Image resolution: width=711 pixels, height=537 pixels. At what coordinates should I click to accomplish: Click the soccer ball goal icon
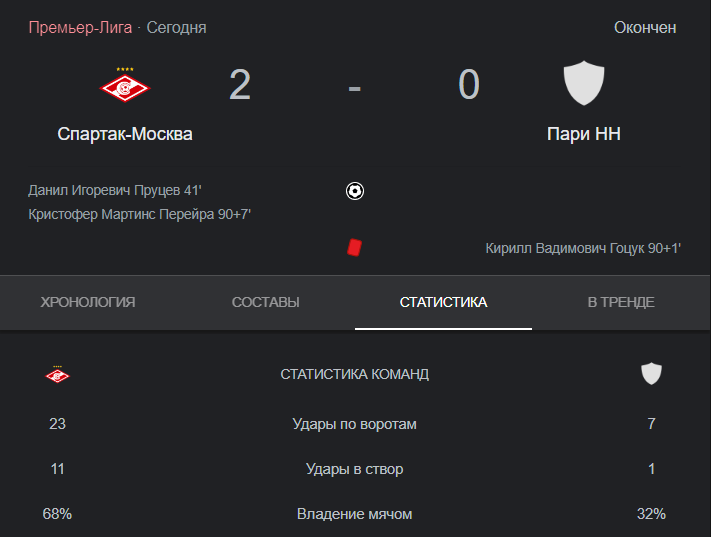pyautogui.click(x=355, y=191)
